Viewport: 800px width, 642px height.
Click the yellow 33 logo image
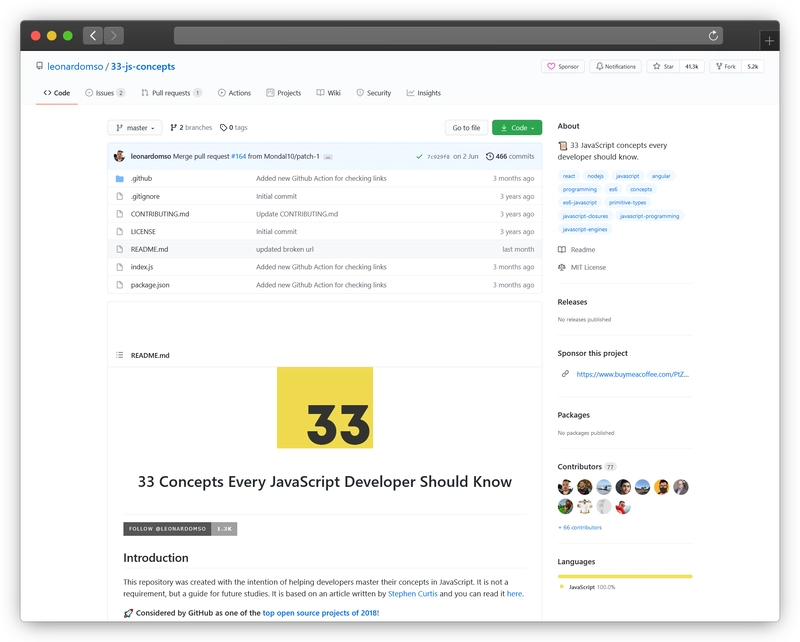[x=325, y=408]
